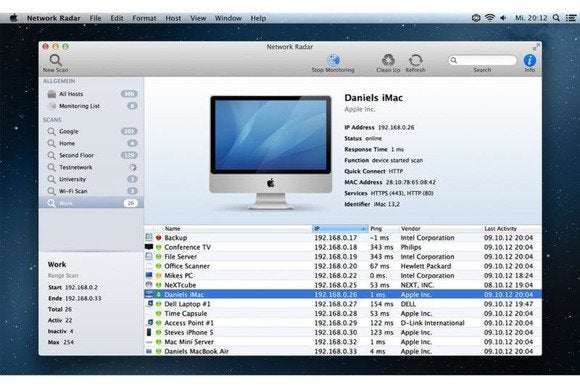Open Notification Center list icon

(x=570, y=18)
